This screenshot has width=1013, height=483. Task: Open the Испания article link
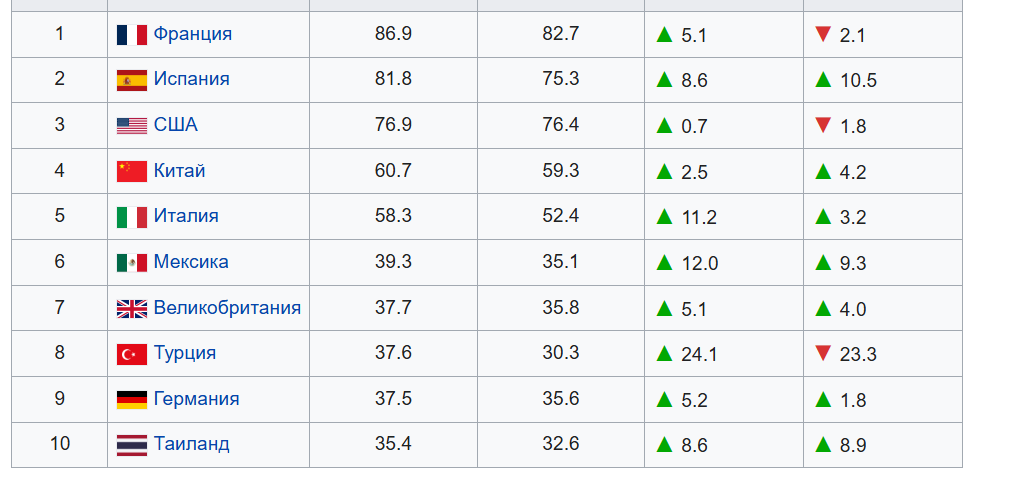[192, 79]
